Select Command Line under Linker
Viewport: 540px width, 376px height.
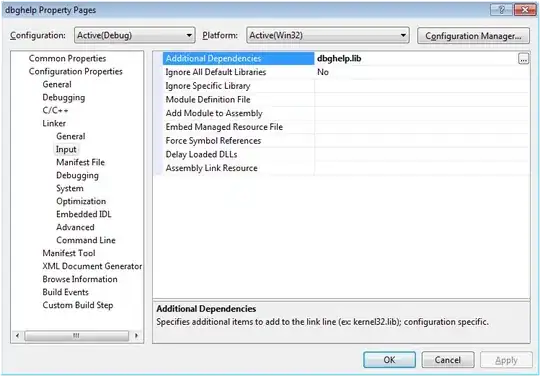tap(86, 240)
